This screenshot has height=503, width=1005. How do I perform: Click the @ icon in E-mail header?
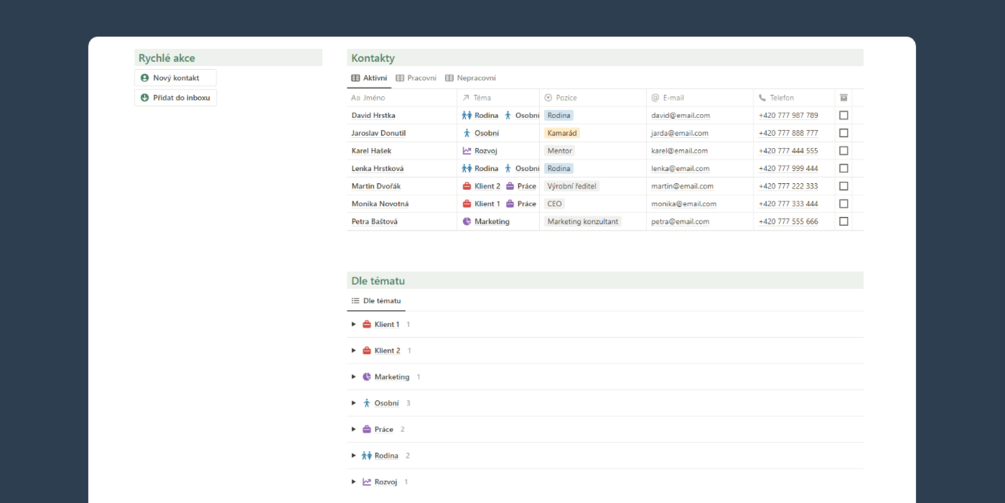[x=655, y=98]
